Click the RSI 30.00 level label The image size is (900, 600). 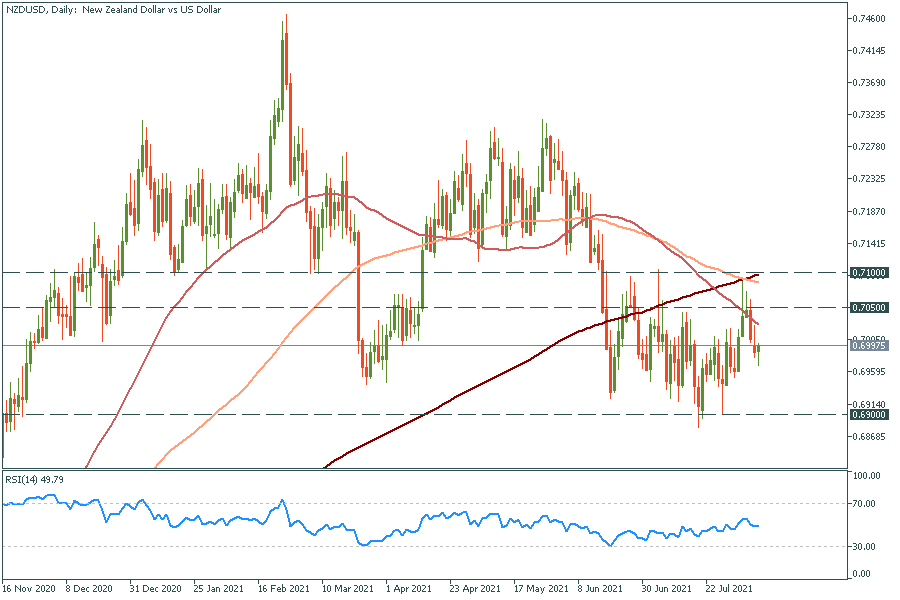coord(866,547)
